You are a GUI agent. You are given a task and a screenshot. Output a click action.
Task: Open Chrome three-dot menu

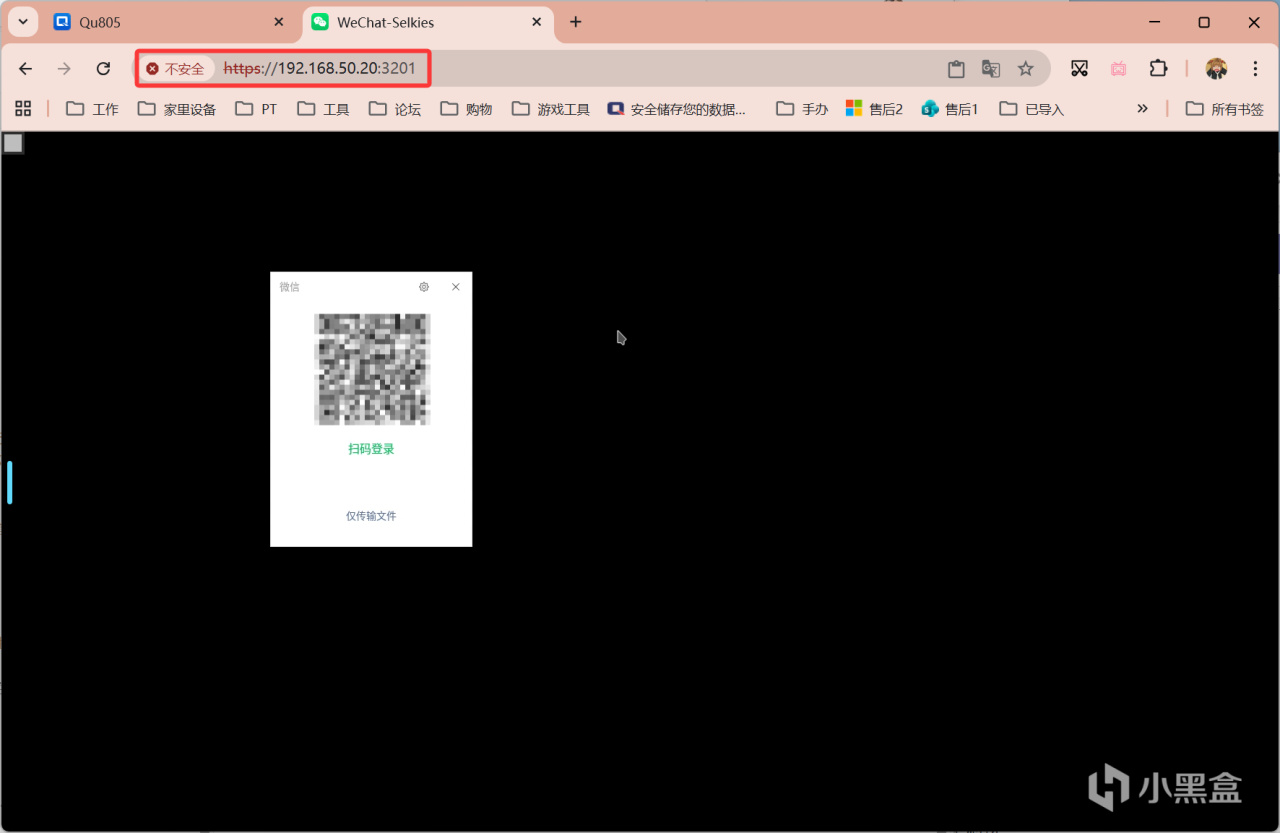[1255, 69]
